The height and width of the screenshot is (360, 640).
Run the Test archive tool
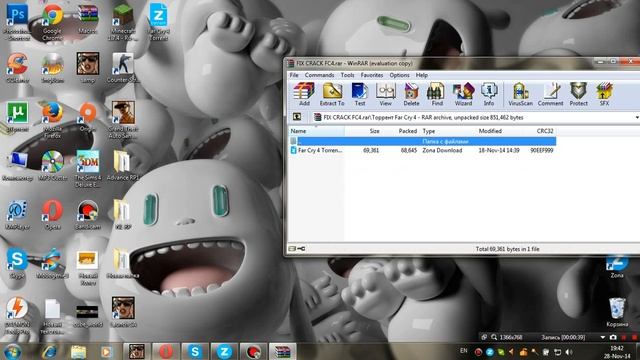pos(360,94)
